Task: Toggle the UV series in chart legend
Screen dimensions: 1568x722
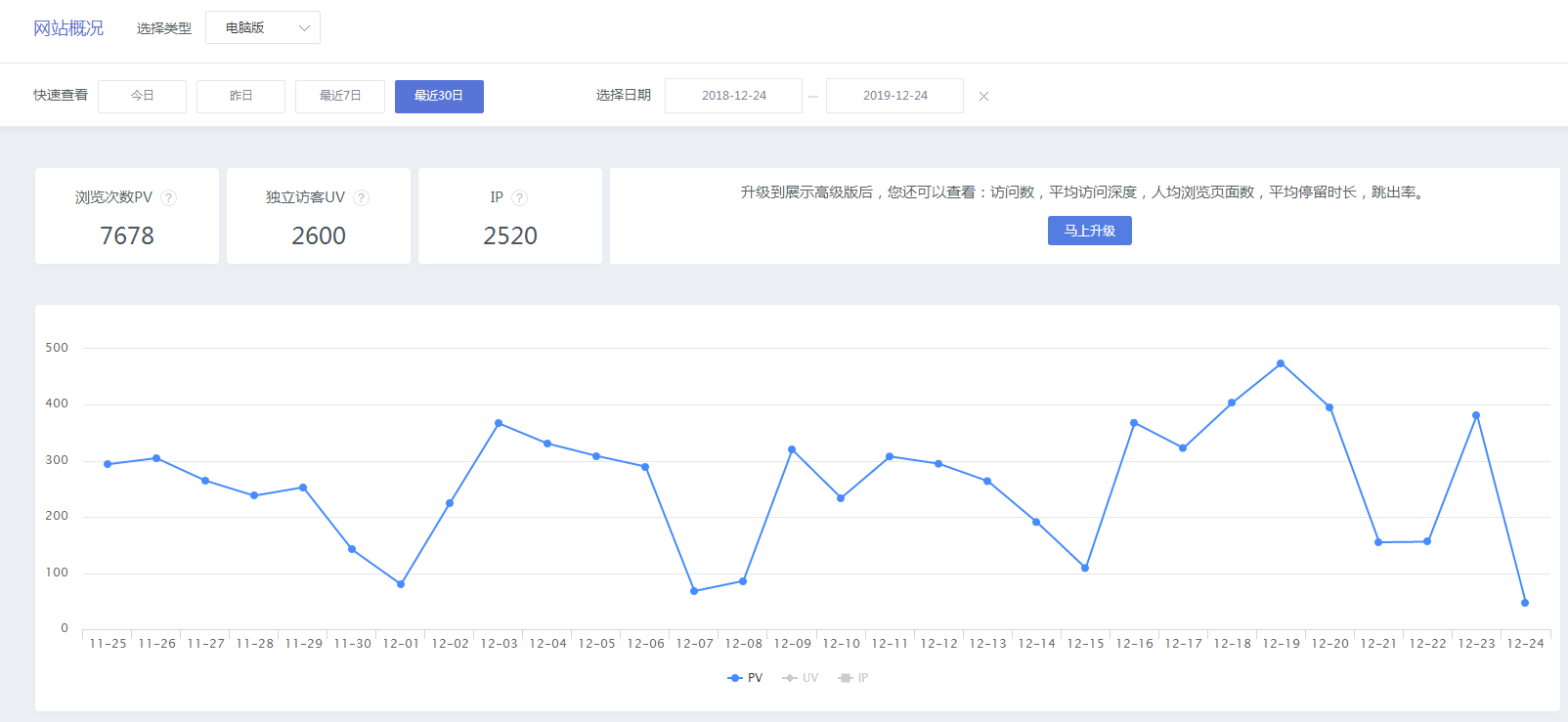Action: (x=800, y=678)
